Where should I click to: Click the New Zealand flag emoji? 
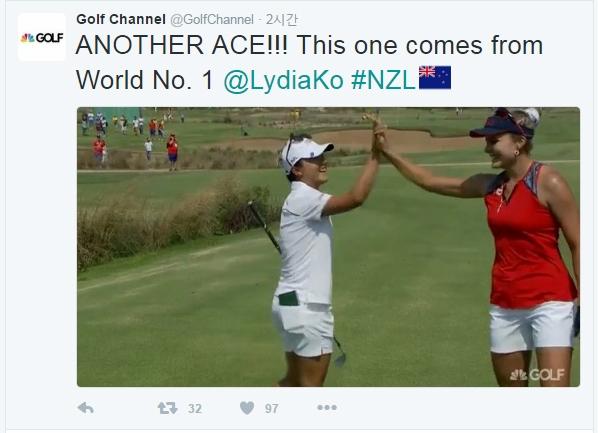[x=435, y=77]
